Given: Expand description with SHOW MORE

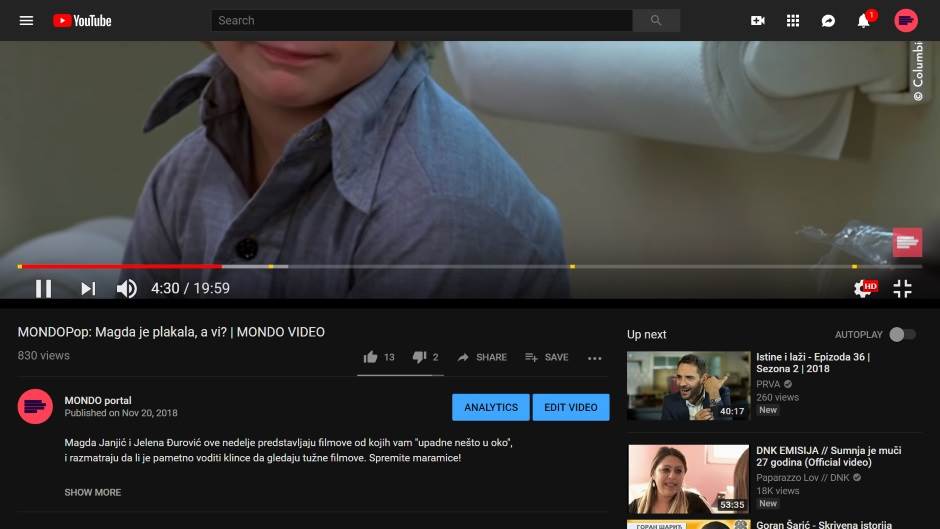Looking at the screenshot, I should (93, 492).
